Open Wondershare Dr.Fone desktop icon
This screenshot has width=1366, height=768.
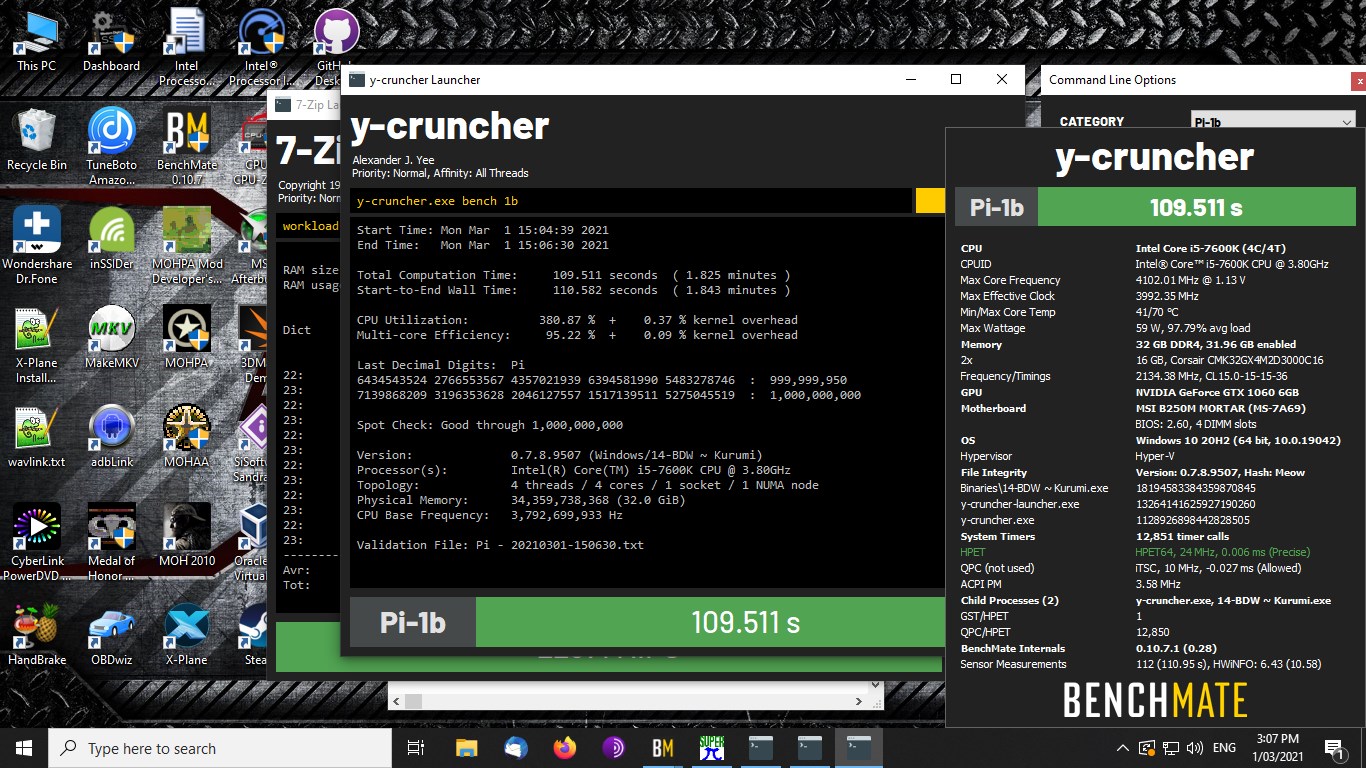[x=37, y=245]
